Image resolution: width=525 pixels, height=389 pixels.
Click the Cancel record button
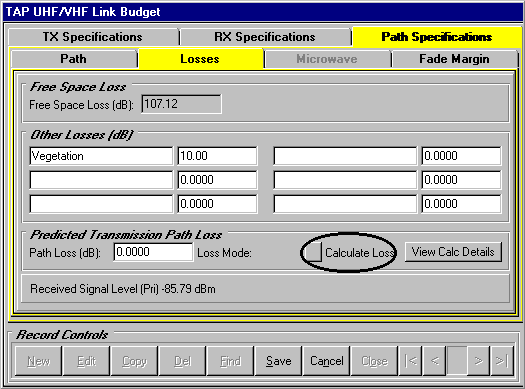326,361
